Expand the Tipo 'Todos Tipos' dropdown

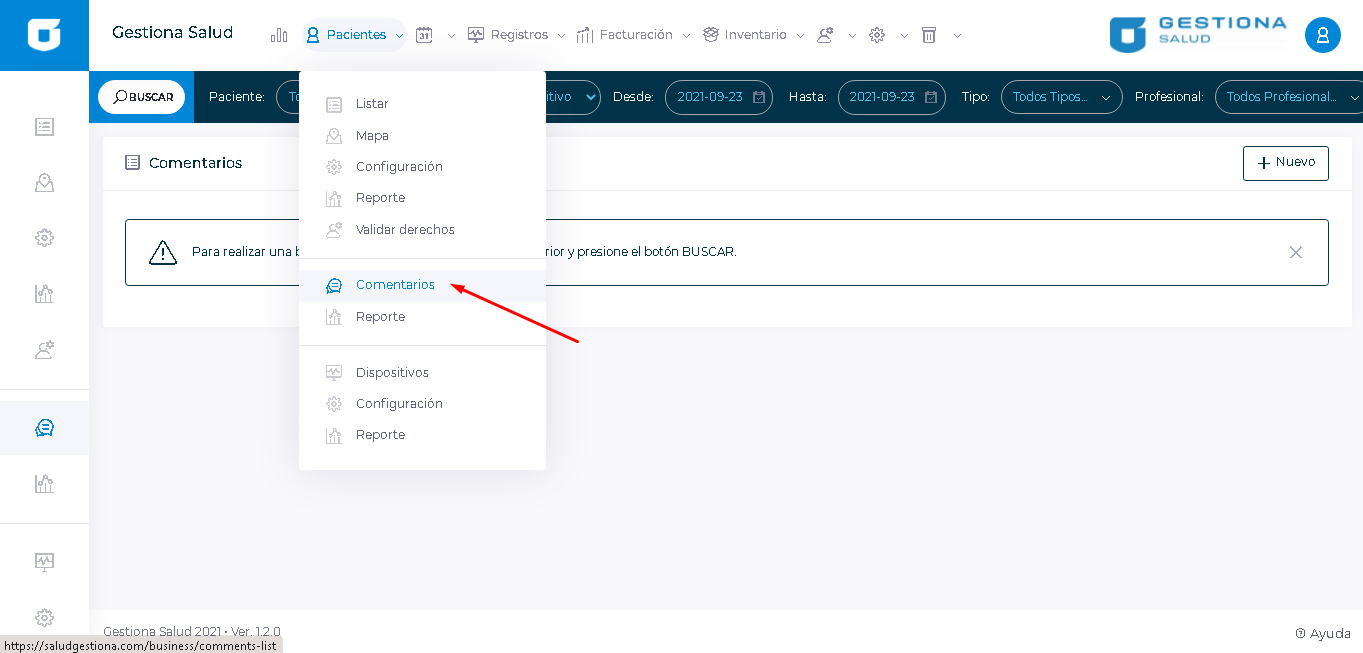(1061, 97)
